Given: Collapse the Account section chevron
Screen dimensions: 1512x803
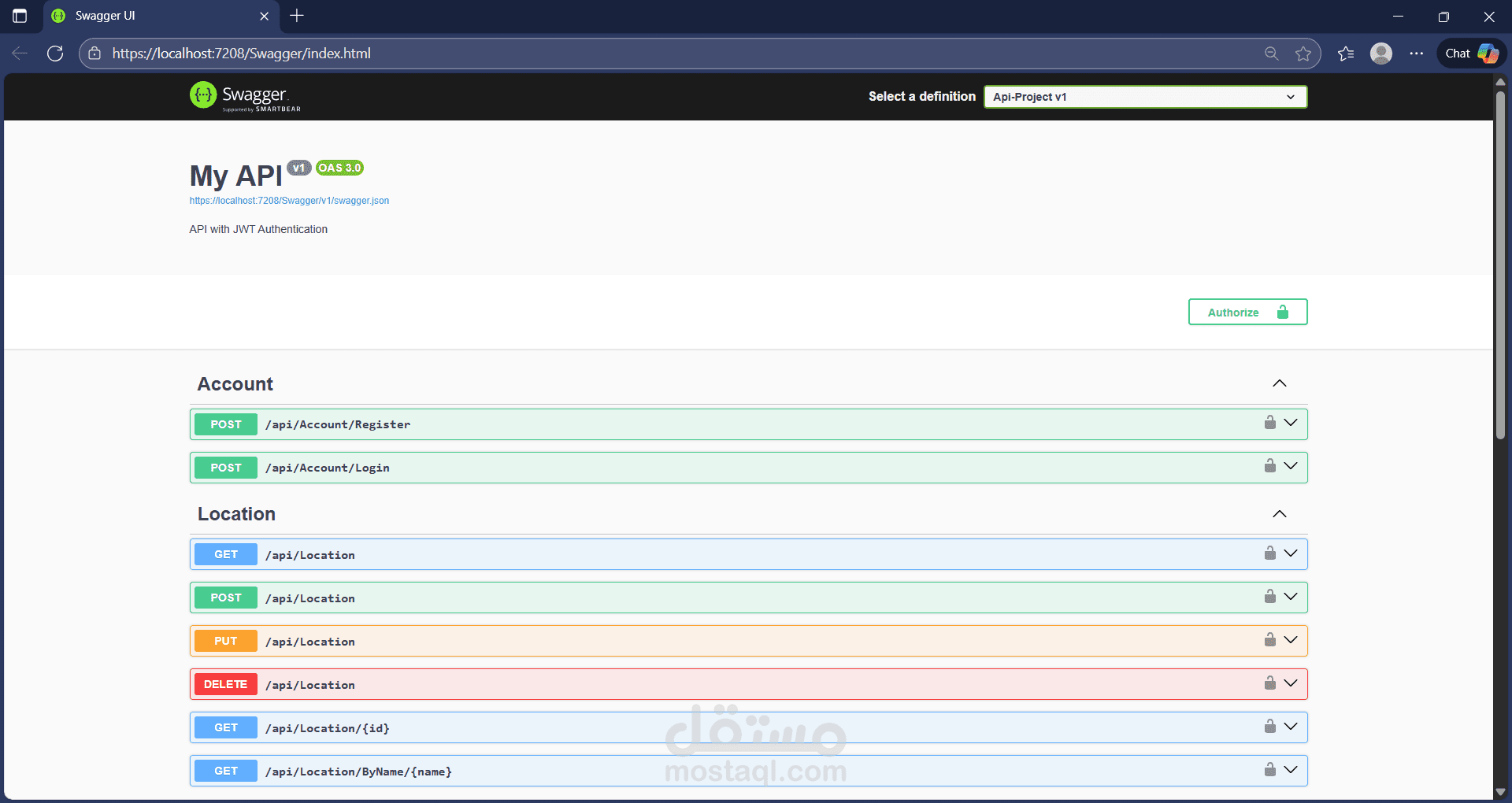Looking at the screenshot, I should pyautogui.click(x=1279, y=383).
